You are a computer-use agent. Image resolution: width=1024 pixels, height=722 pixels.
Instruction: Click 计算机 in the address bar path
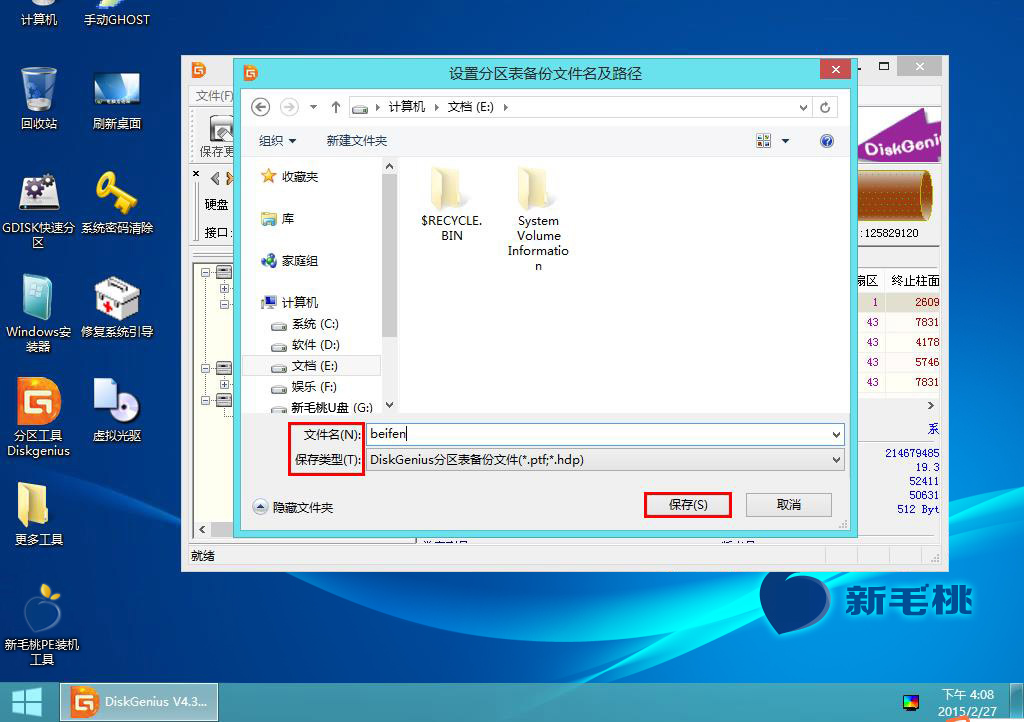pyautogui.click(x=406, y=106)
